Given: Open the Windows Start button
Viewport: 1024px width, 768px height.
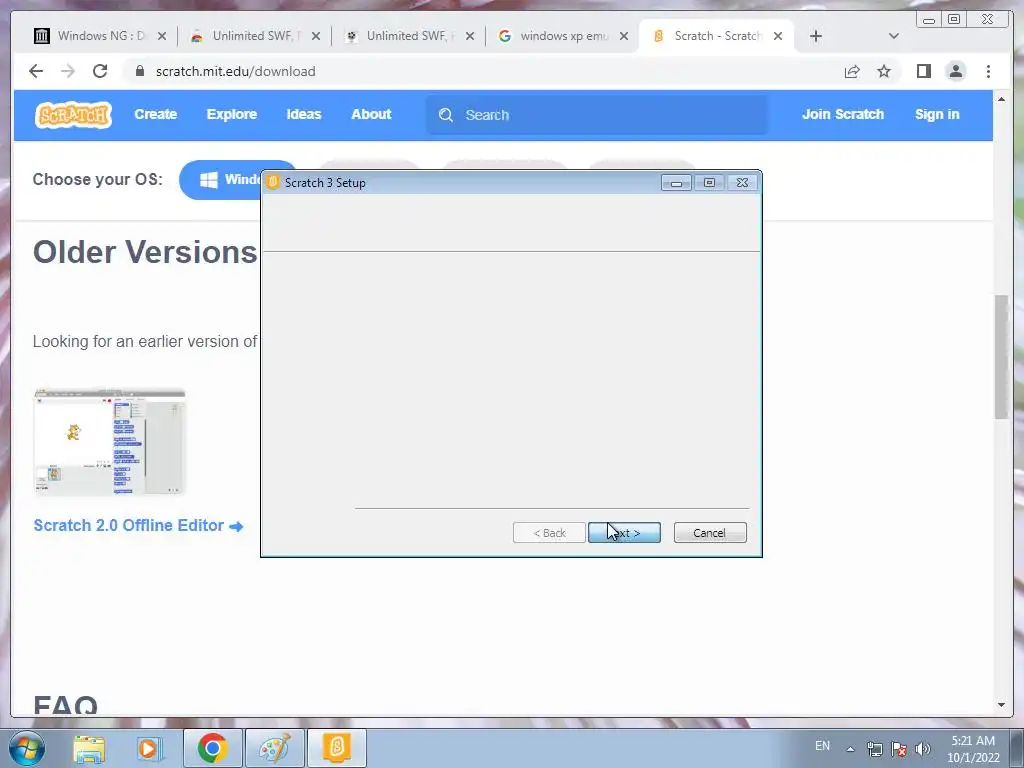Looking at the screenshot, I should [26, 748].
